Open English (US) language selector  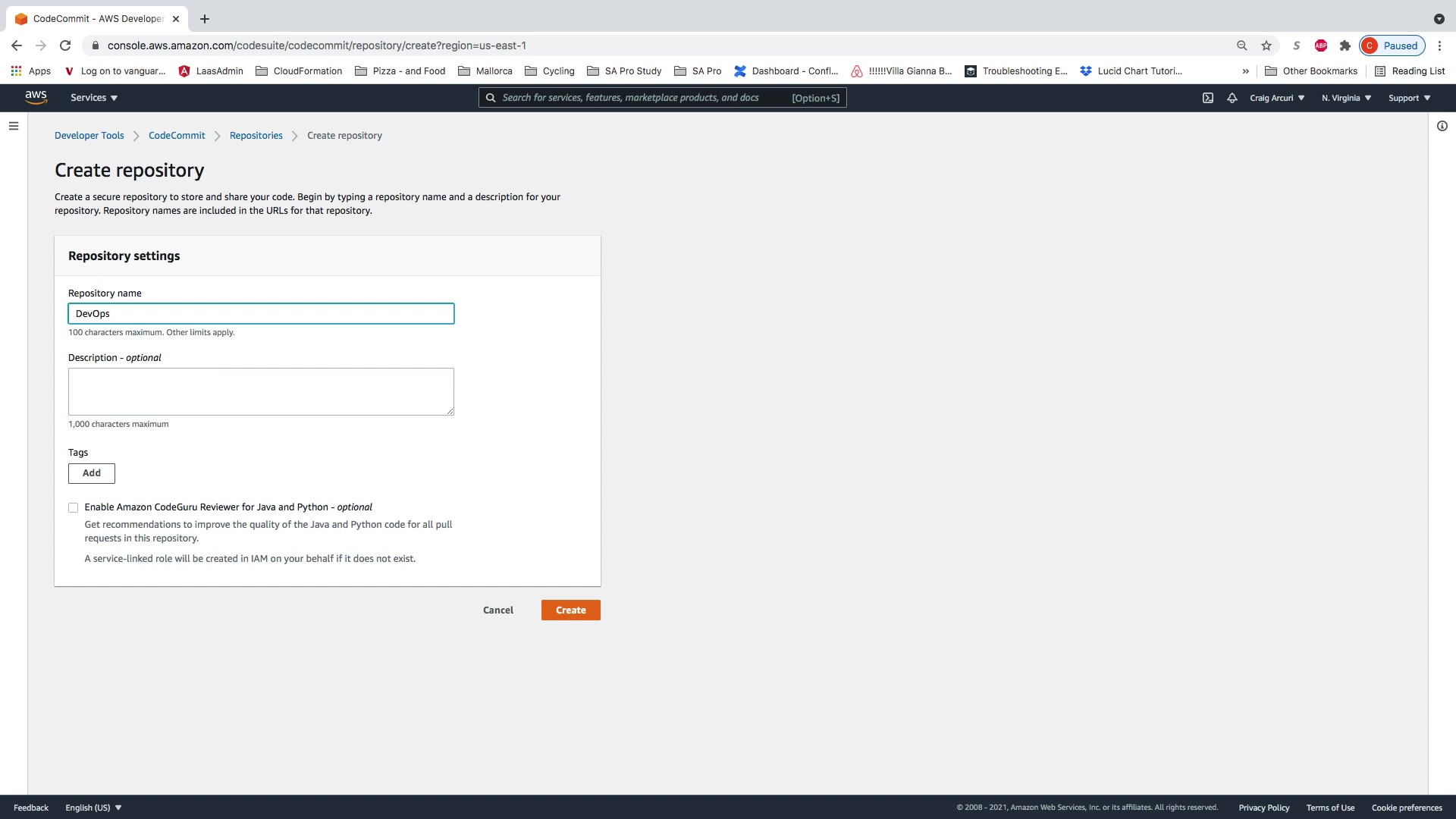93,808
